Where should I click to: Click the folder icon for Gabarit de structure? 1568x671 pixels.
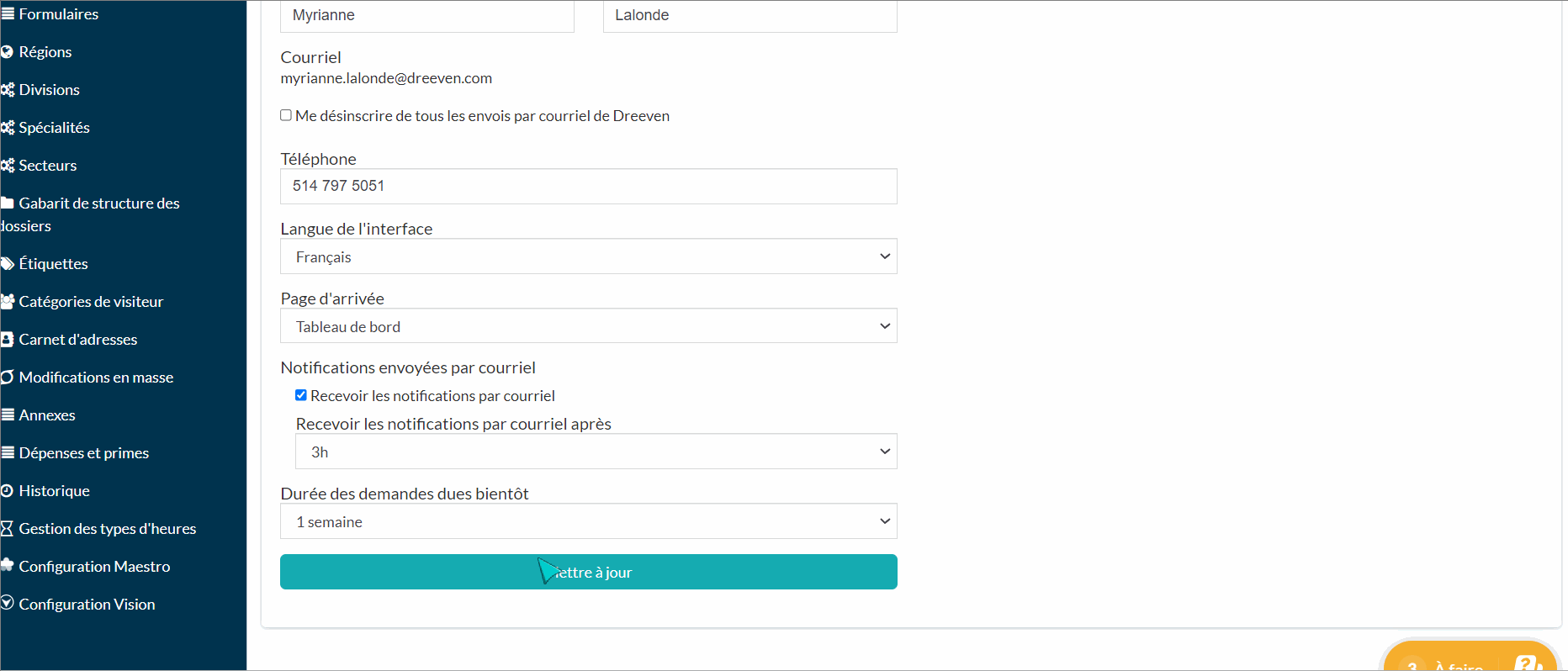(x=7, y=203)
